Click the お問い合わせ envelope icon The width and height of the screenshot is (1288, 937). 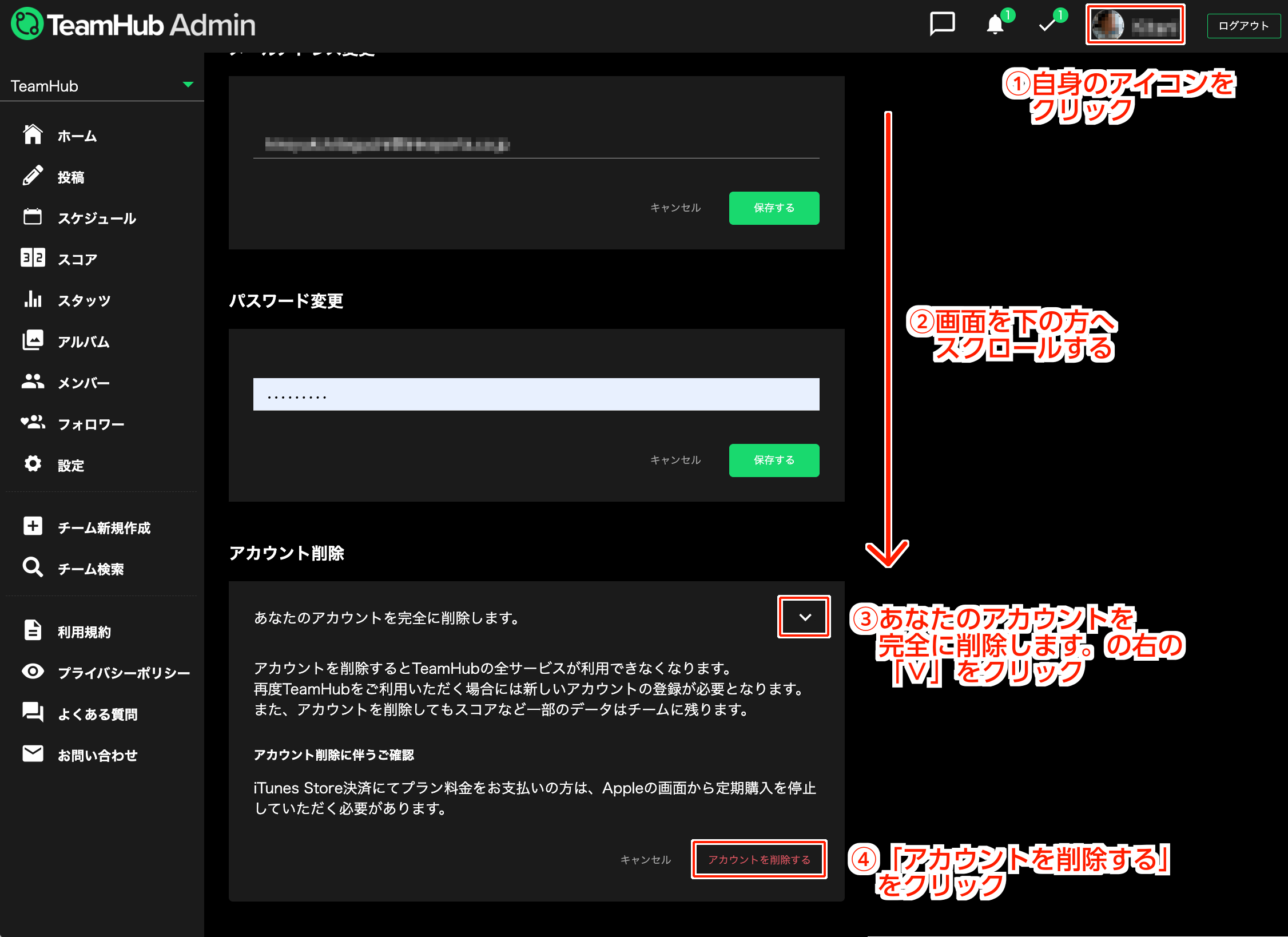tap(33, 754)
